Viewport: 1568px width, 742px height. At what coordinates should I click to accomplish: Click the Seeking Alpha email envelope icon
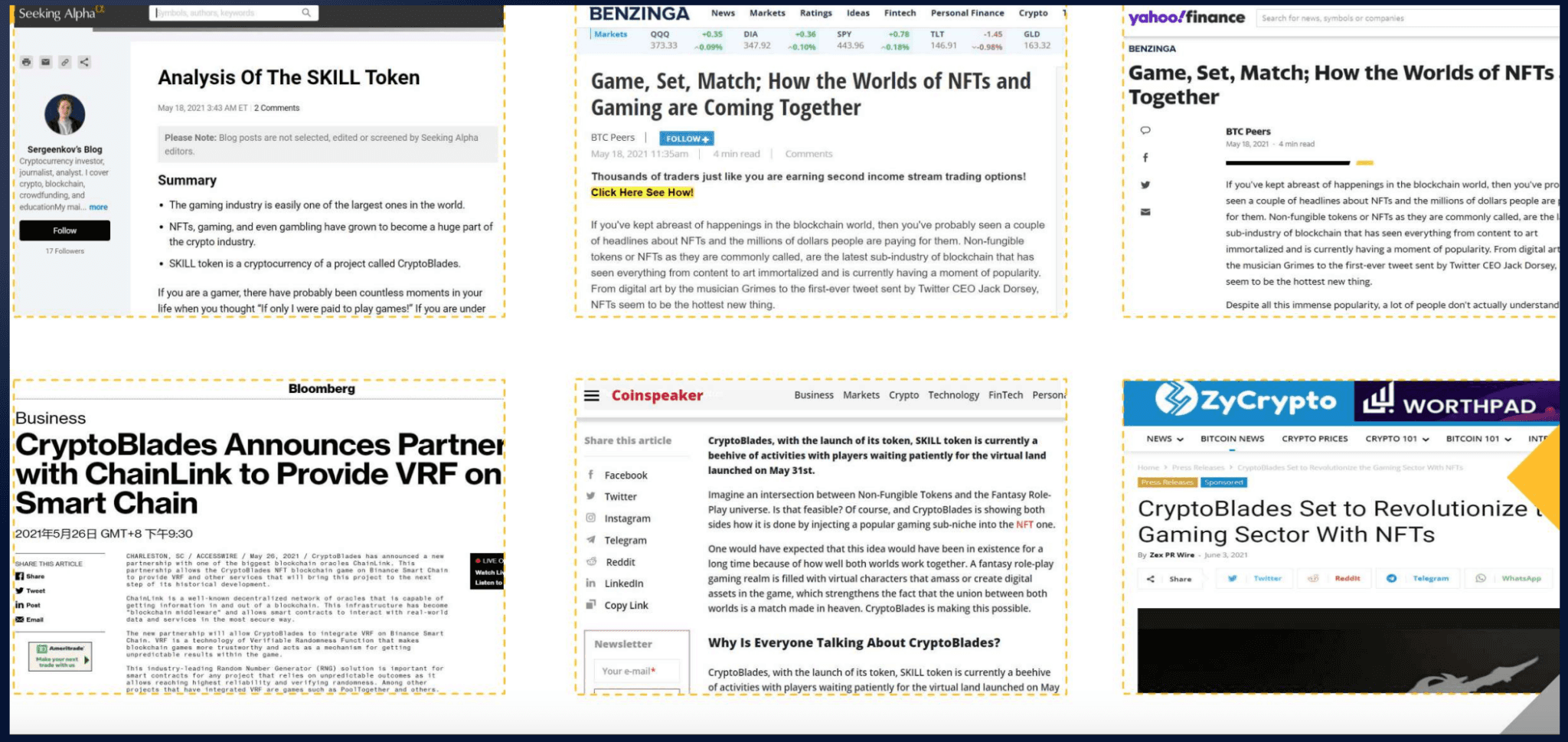pos(46,62)
